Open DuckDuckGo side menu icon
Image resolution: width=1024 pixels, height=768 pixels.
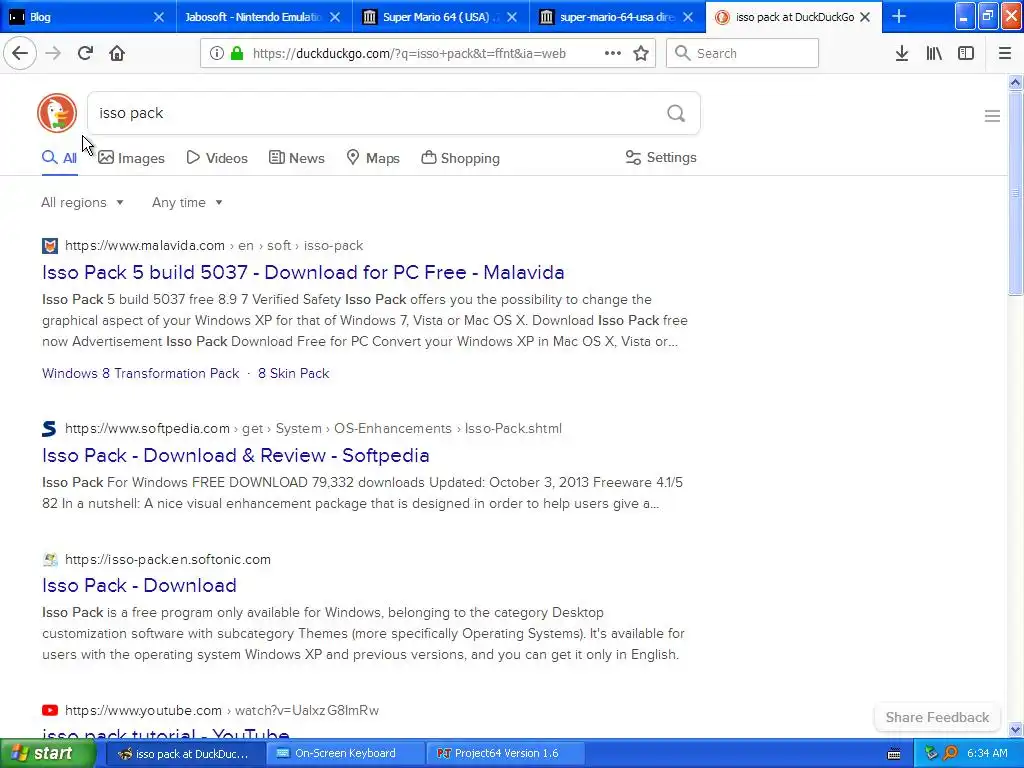pyautogui.click(x=992, y=116)
